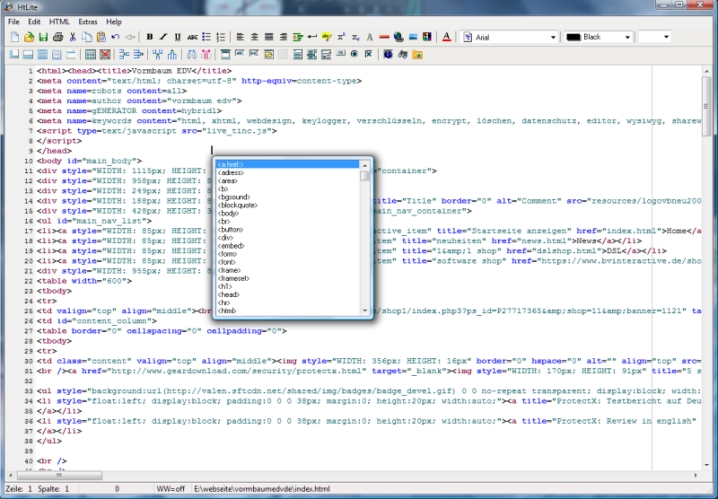This screenshot has height=499, width=718.
Task: Open the Arial font dropdown
Action: pyautogui.click(x=551, y=37)
